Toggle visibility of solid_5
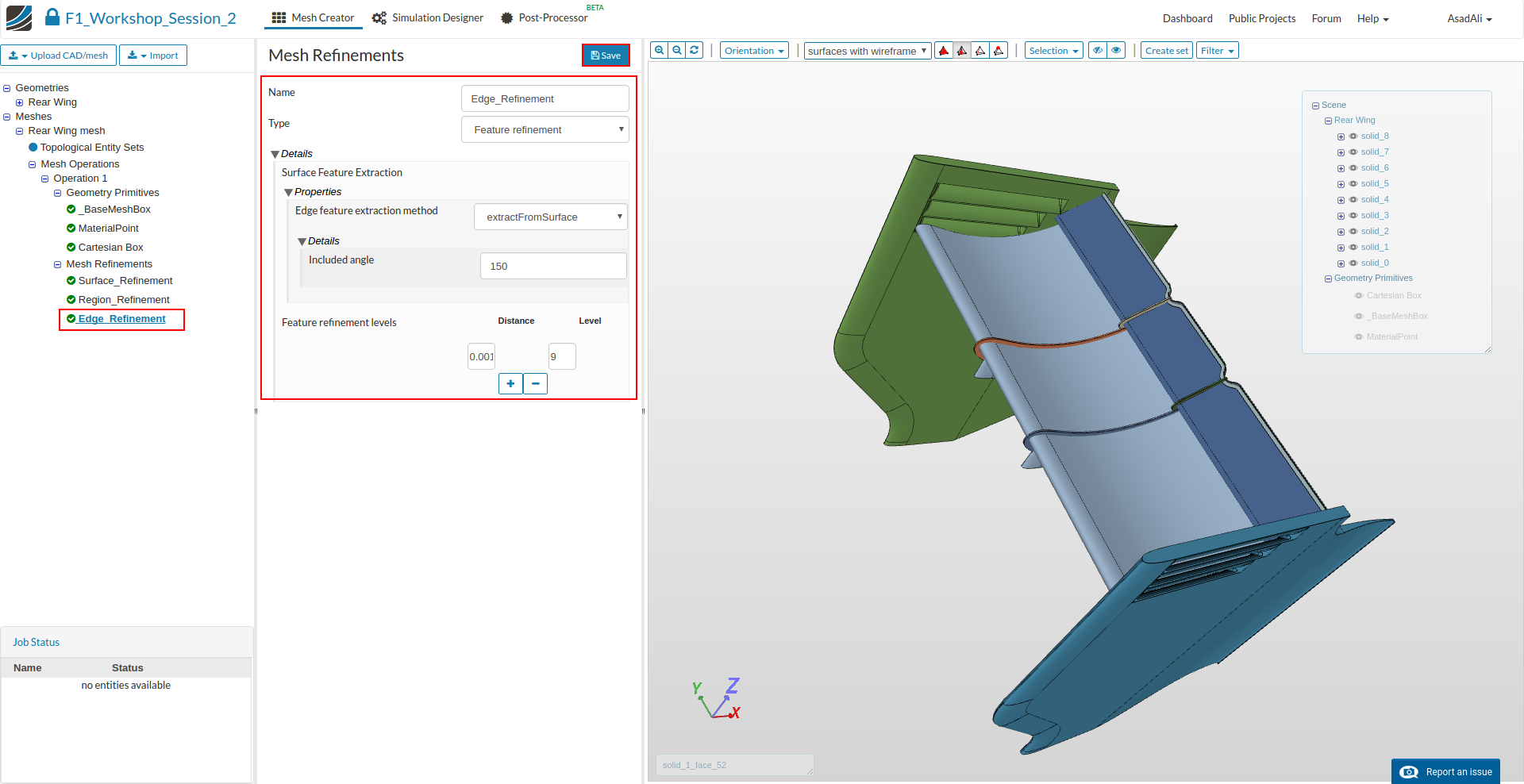 coord(1353,184)
